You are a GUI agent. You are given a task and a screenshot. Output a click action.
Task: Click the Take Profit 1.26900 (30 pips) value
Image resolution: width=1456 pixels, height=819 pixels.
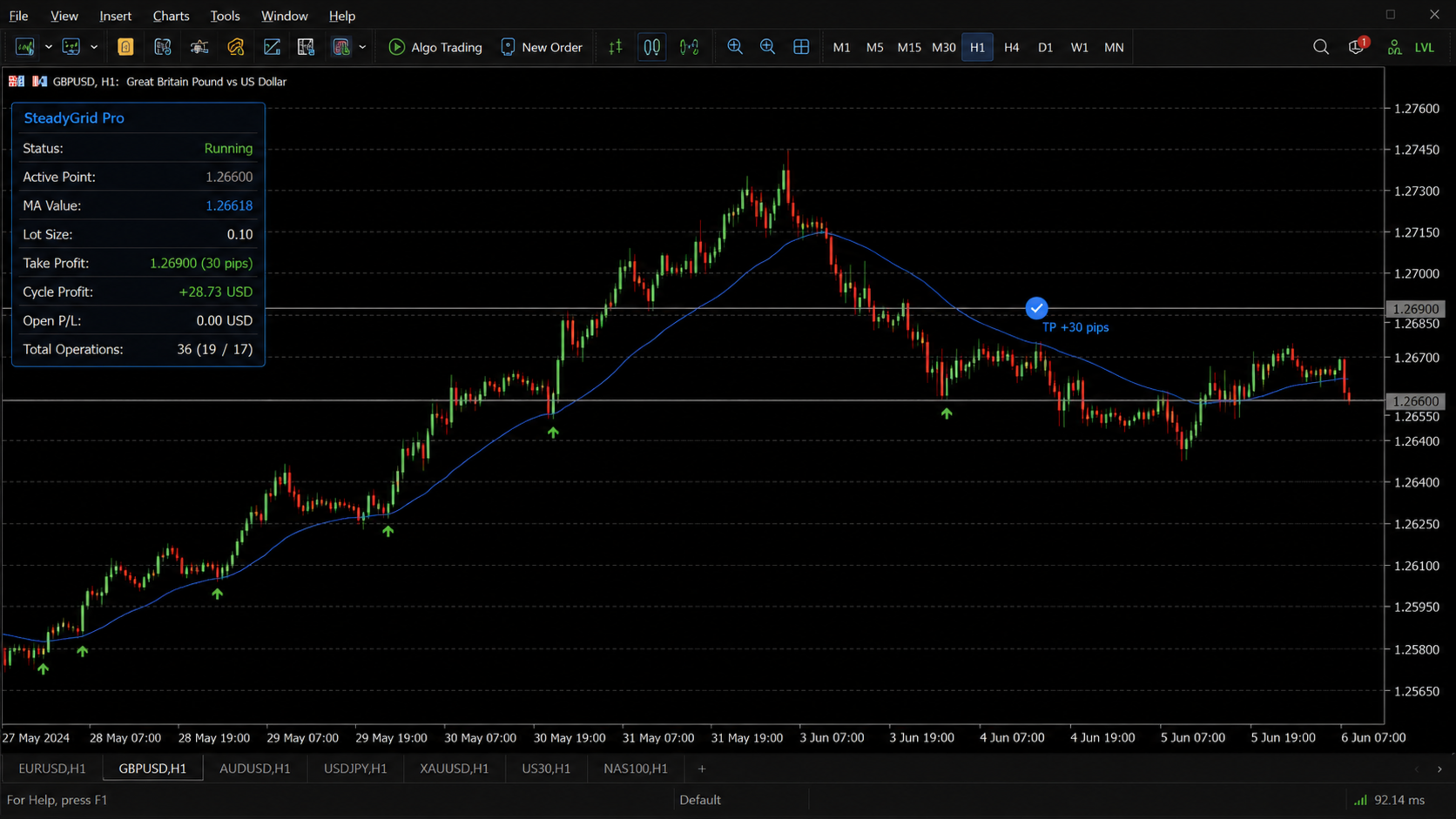click(x=201, y=263)
